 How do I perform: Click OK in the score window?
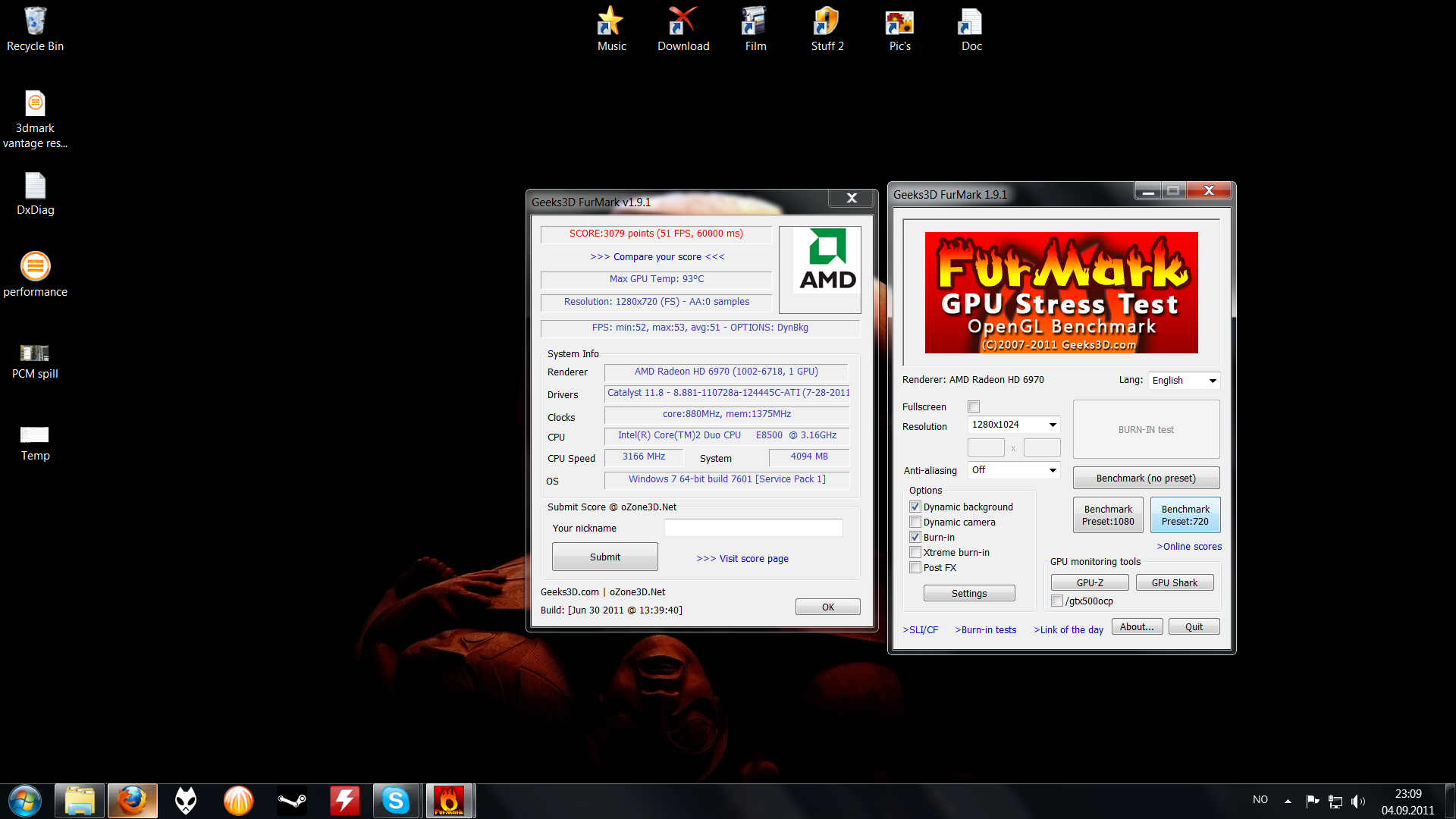point(827,607)
